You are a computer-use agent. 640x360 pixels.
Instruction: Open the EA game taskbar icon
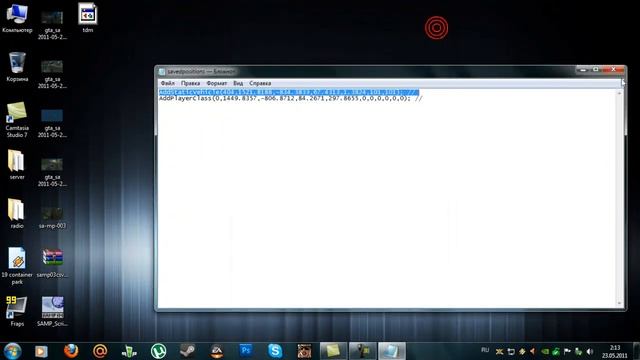point(217,351)
